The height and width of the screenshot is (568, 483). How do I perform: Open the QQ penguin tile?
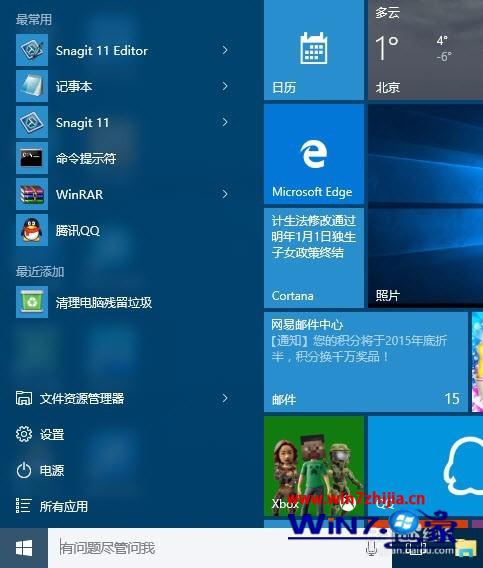click(x=425, y=466)
